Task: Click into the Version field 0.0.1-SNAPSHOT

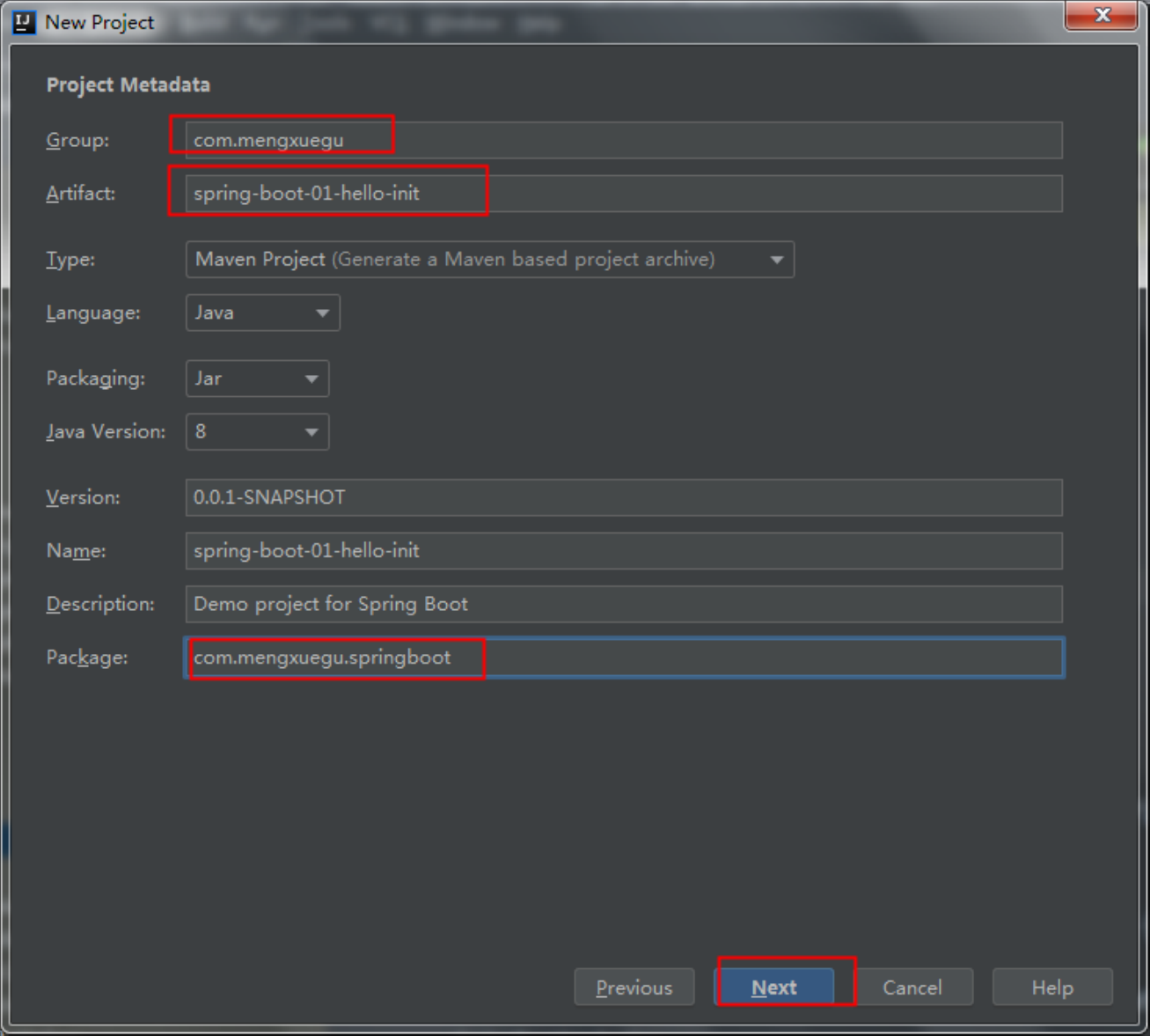Action: click(624, 497)
